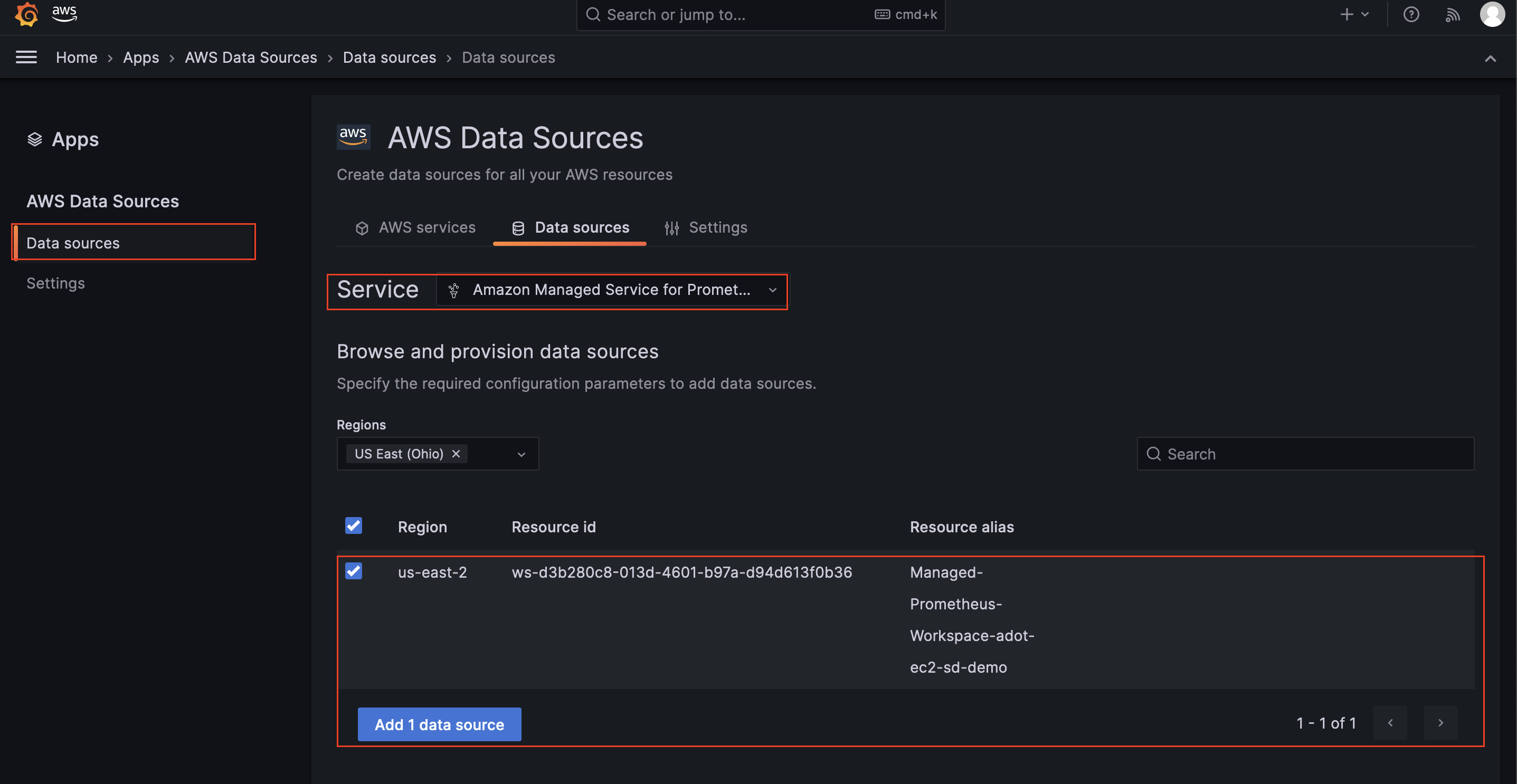The height and width of the screenshot is (784, 1517).
Task: Uncheck the us-east-2 workspace row
Action: click(x=353, y=571)
